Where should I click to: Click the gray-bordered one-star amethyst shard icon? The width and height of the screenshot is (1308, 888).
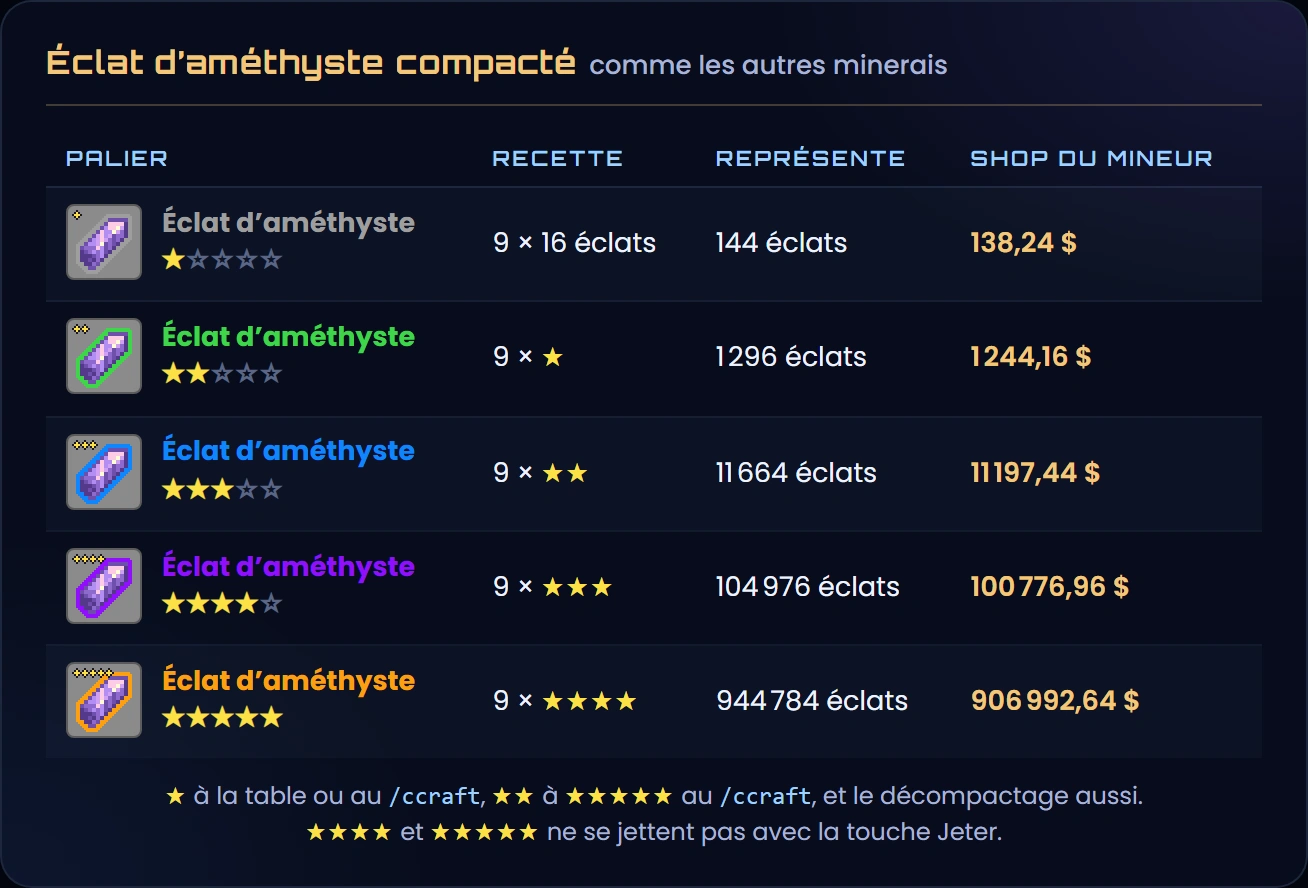pos(104,242)
